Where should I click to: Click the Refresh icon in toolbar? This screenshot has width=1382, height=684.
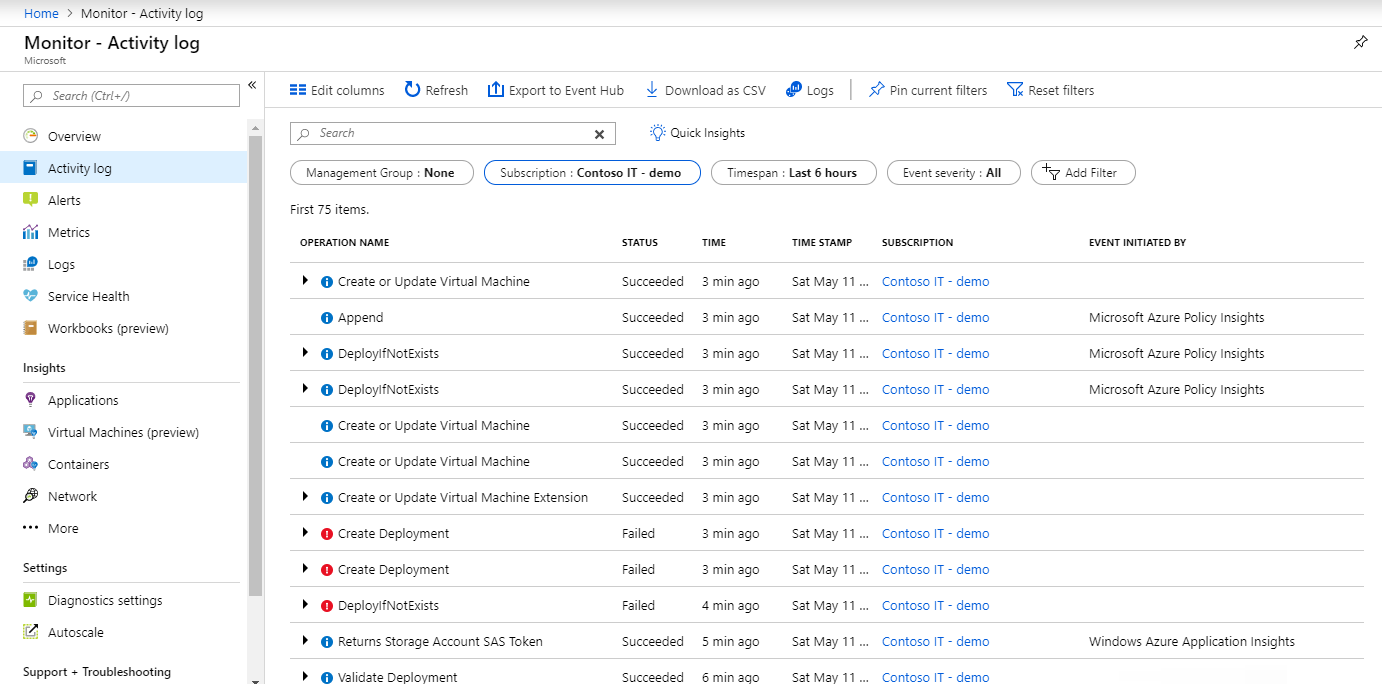click(x=413, y=90)
